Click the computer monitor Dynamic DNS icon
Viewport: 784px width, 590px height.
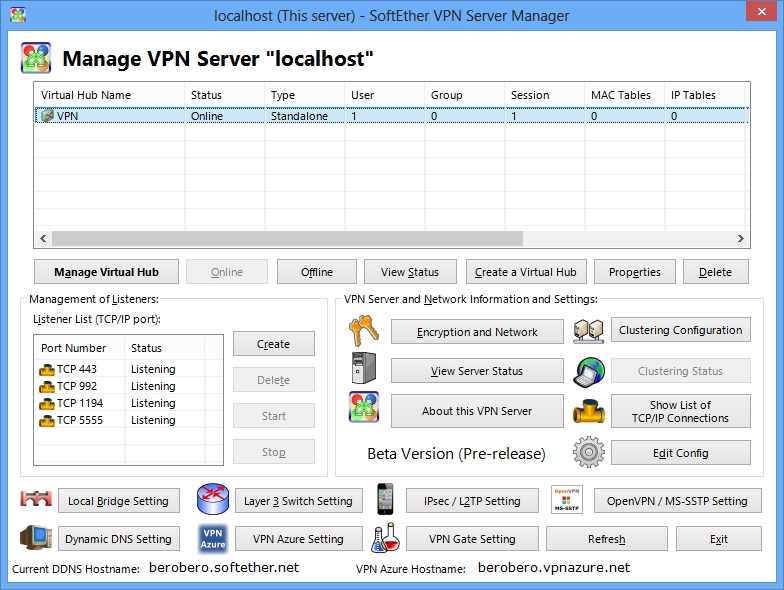[36, 538]
